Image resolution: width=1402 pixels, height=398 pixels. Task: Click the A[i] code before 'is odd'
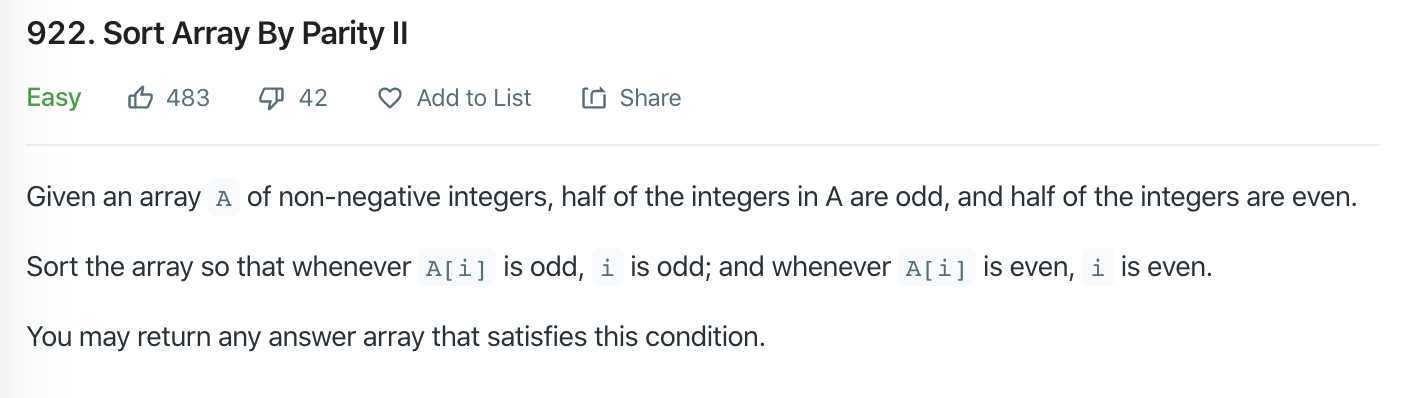click(x=456, y=268)
